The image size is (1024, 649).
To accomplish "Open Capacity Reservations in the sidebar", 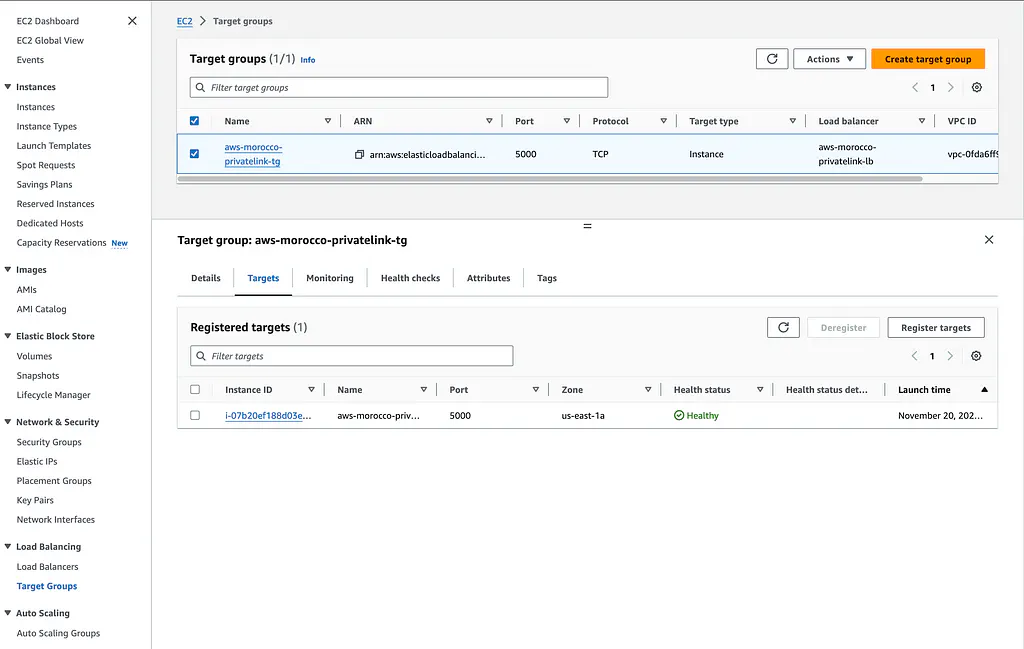I will click(61, 243).
